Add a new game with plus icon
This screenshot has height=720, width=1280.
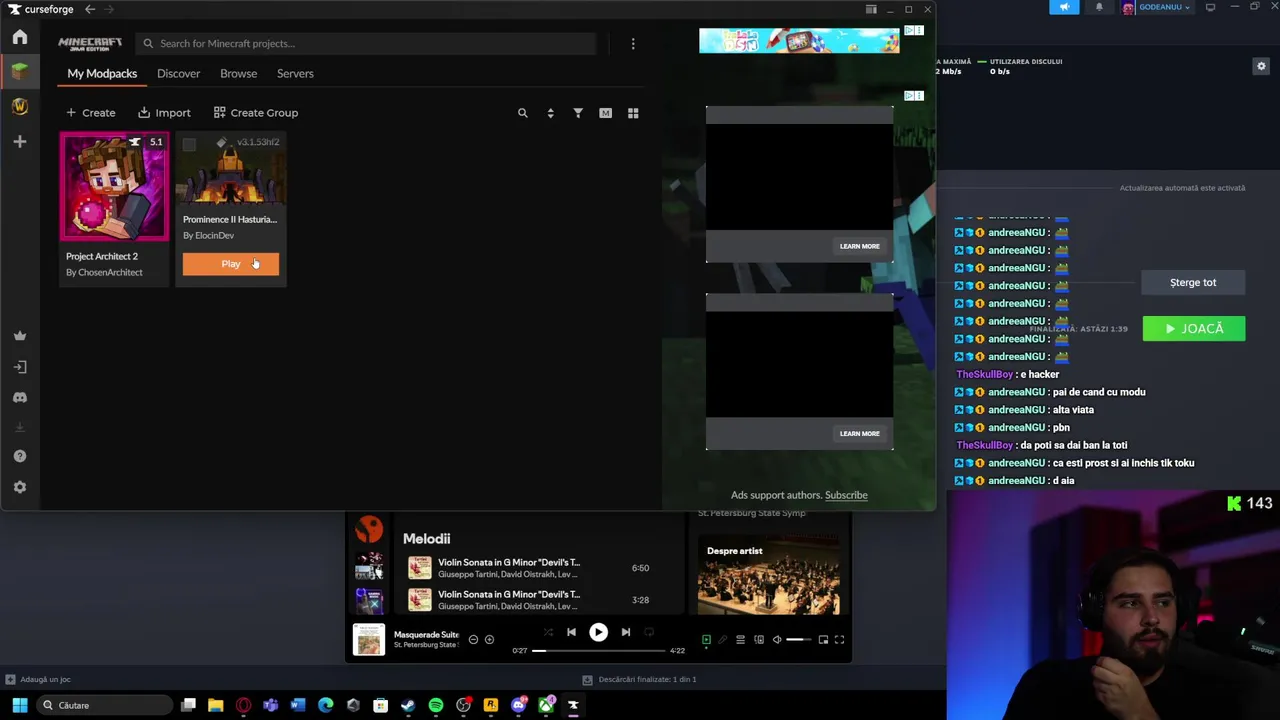tap(20, 142)
